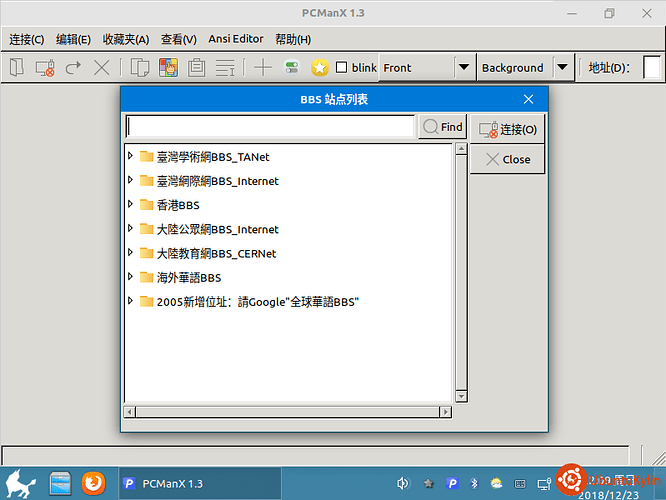
Task: Click the weather tray icon
Action: 496,483
